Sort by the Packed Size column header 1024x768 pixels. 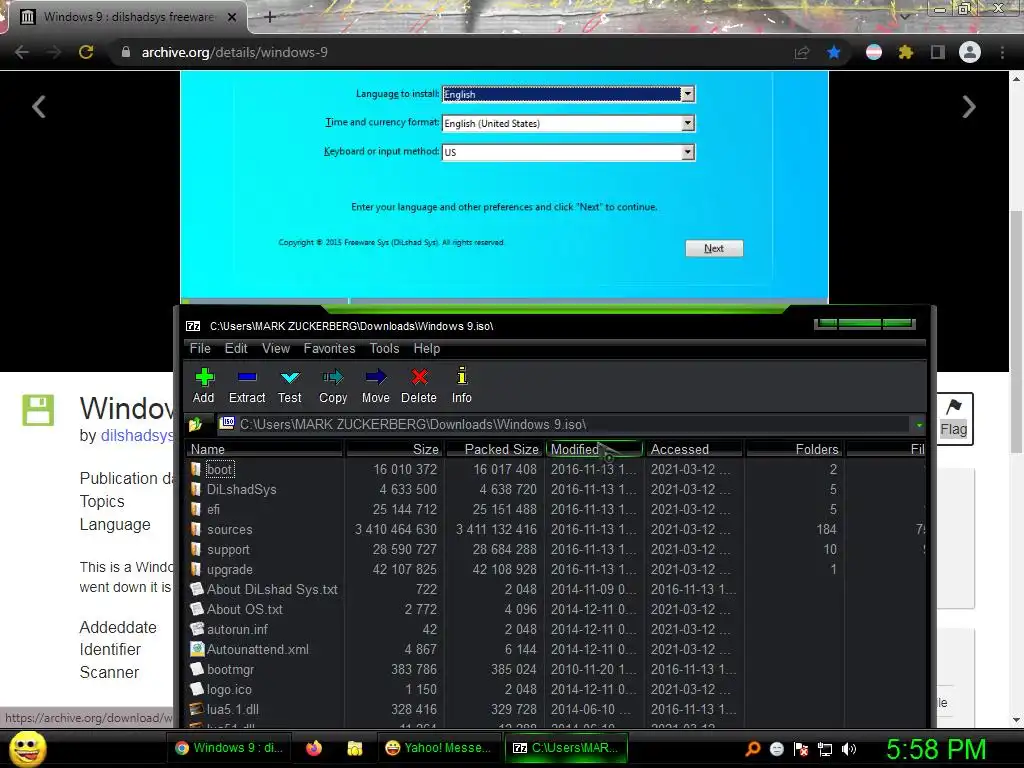(x=495, y=449)
